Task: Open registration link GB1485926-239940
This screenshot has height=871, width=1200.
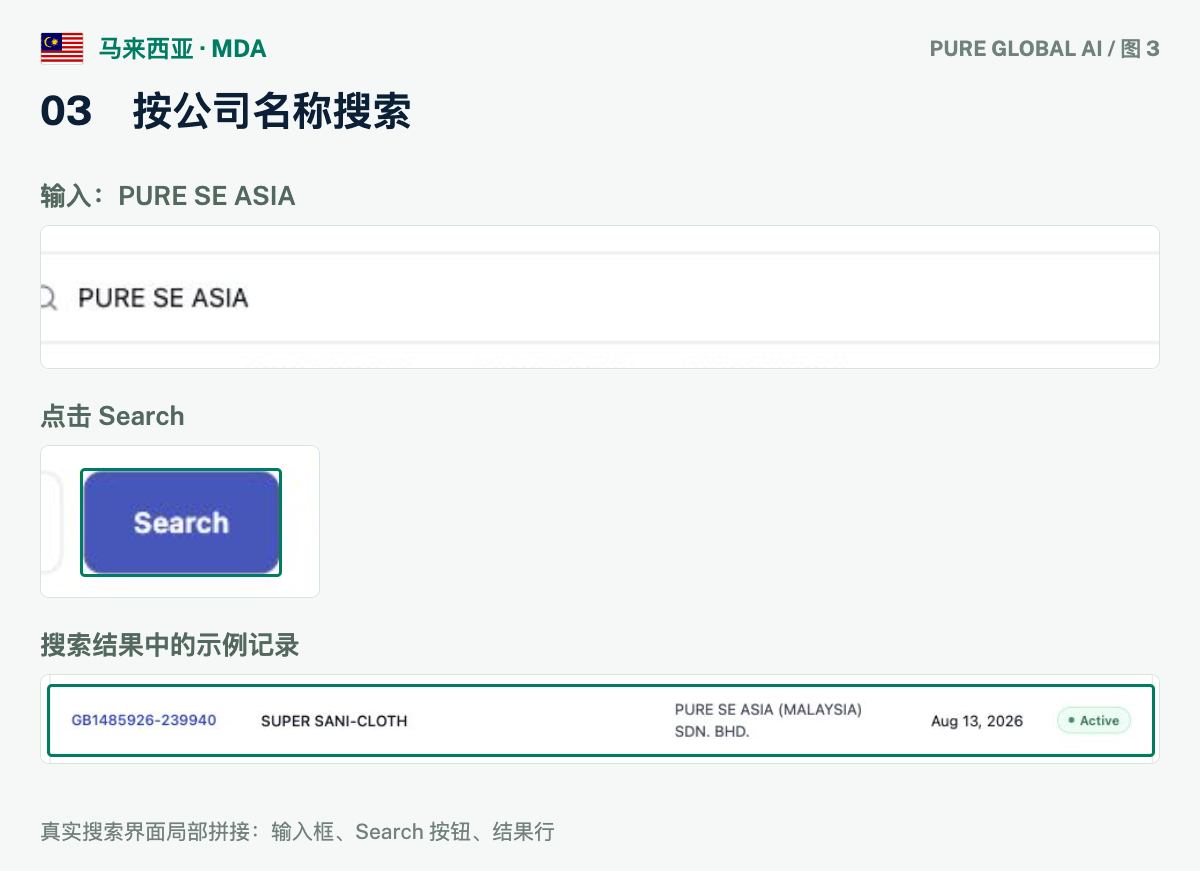Action: [144, 720]
